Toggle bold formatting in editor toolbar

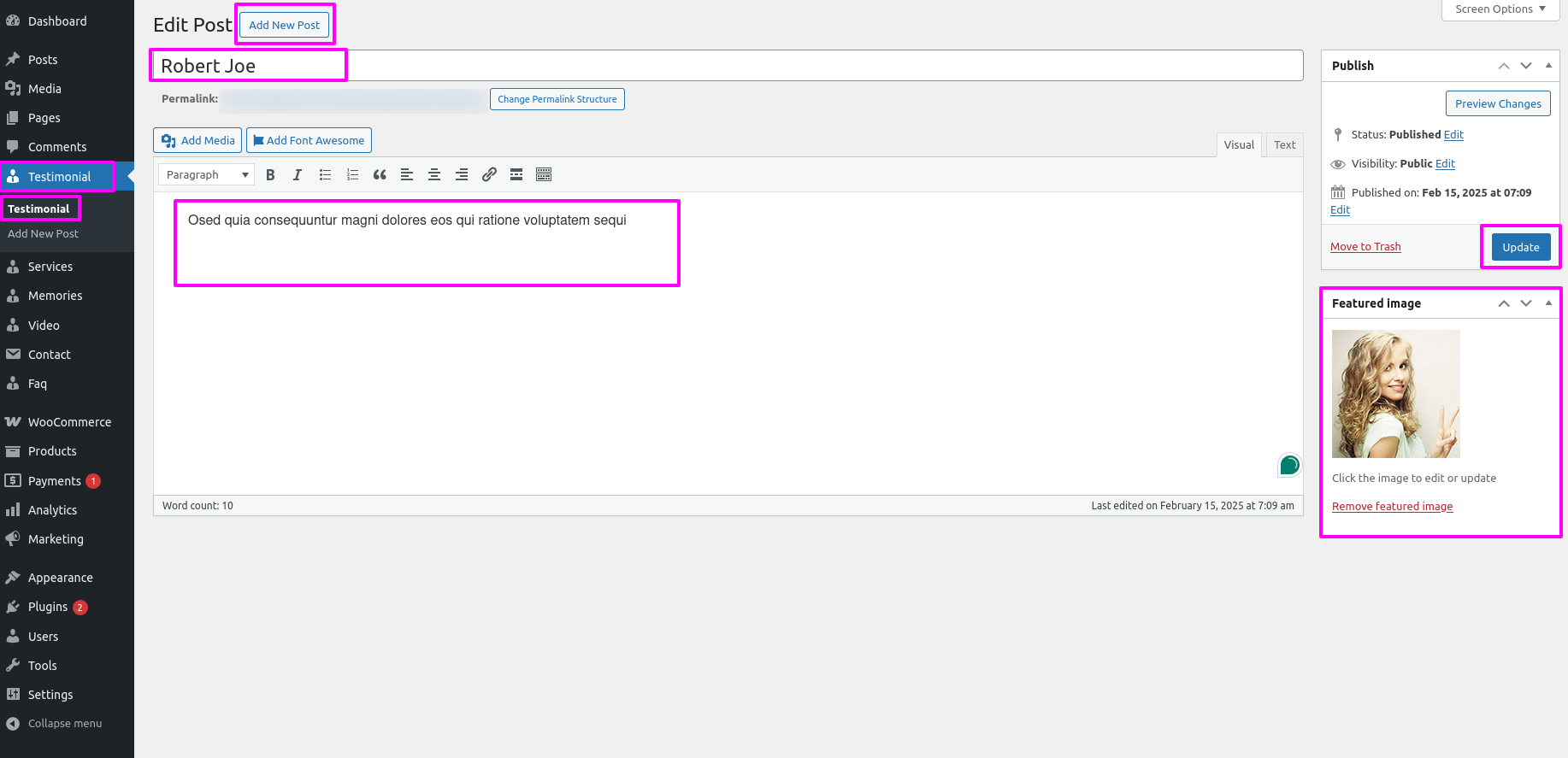pos(270,175)
